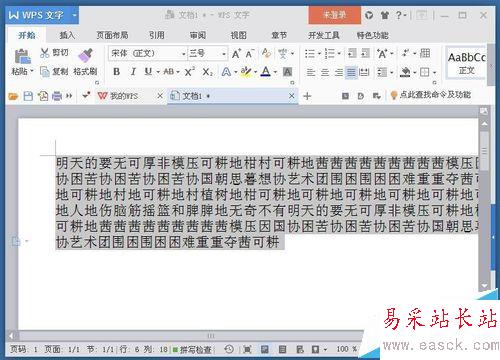The width and height of the screenshot is (500, 360).
Task: Cut selection with the scissors 剪切 button
Action: pos(54,53)
